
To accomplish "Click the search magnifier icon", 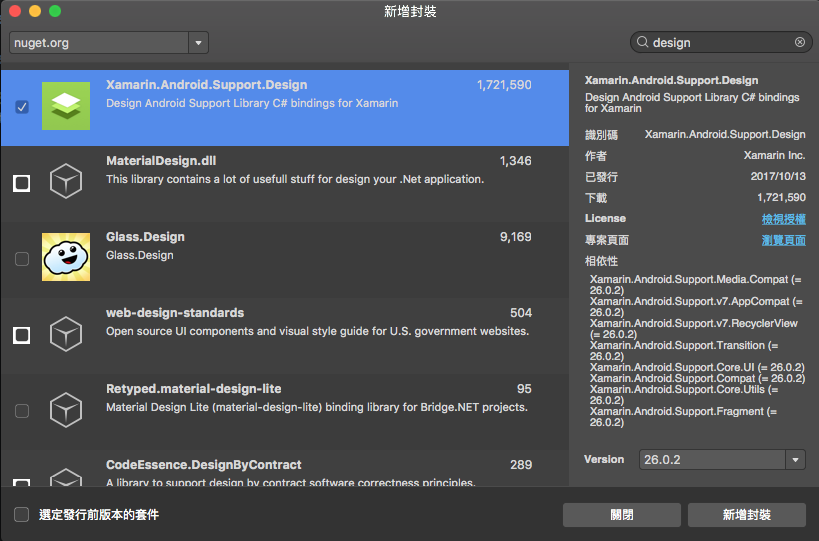I will [x=642, y=42].
